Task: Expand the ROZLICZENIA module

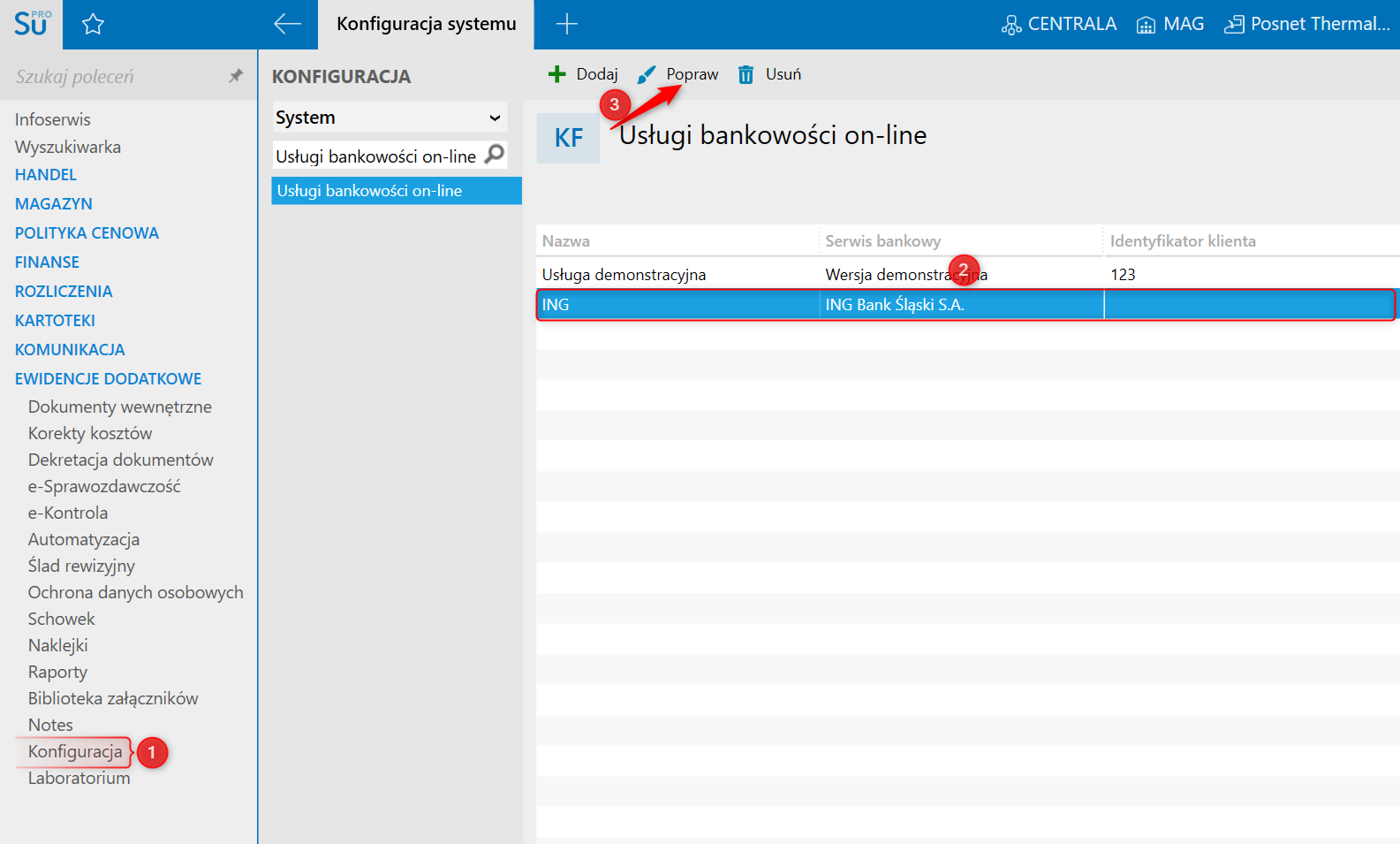Action: click(64, 292)
